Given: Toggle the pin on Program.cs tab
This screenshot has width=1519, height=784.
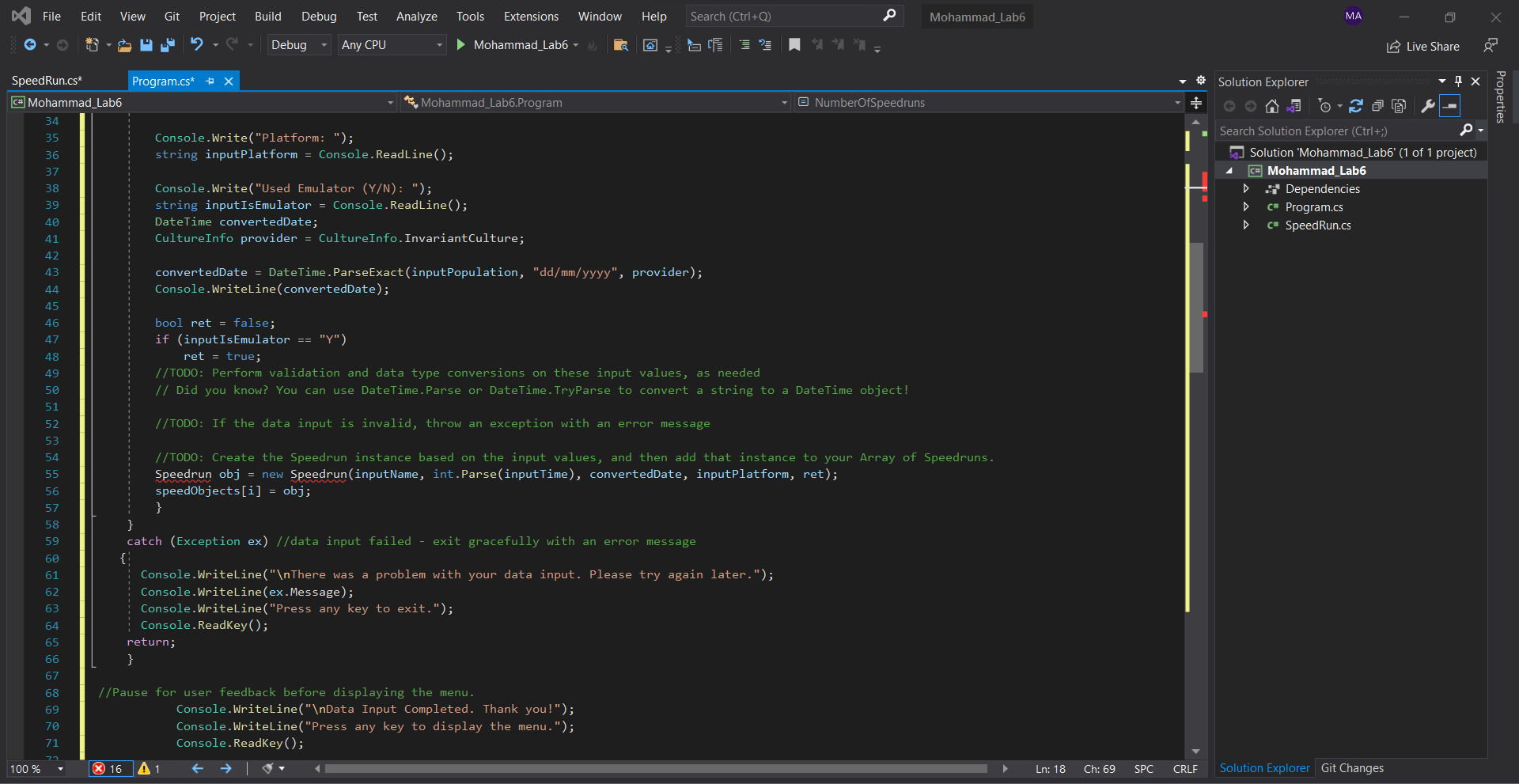Looking at the screenshot, I should pos(210,81).
